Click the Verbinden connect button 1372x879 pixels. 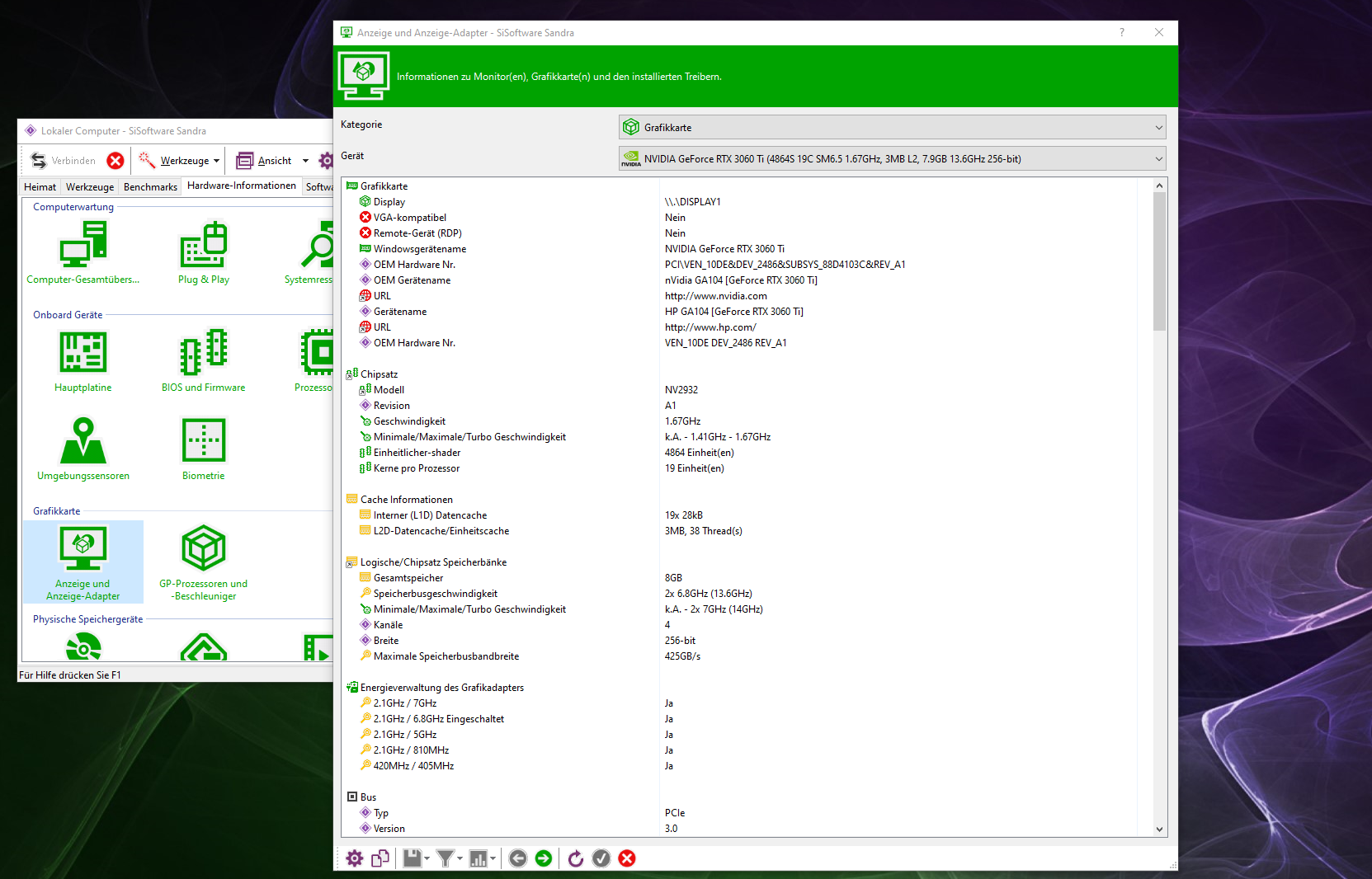click(63, 161)
